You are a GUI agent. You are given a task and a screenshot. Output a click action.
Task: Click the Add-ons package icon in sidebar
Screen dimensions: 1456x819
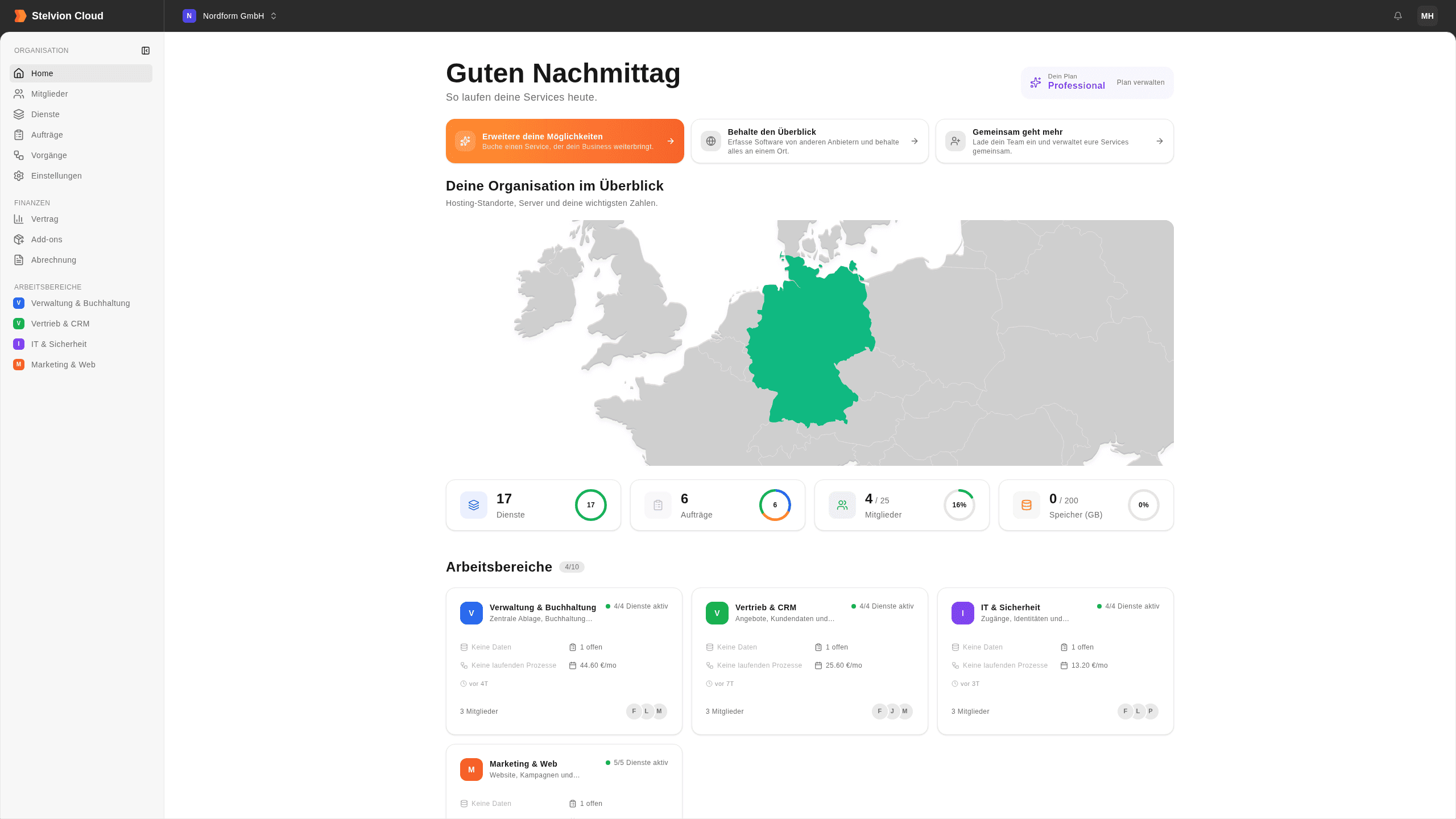click(19, 239)
